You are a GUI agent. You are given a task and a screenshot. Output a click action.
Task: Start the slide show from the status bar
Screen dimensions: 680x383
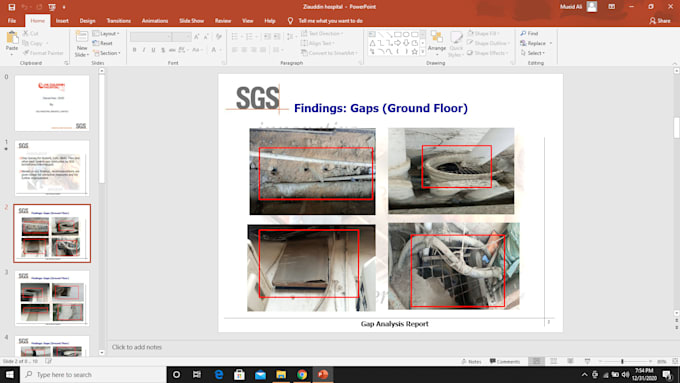tap(587, 361)
